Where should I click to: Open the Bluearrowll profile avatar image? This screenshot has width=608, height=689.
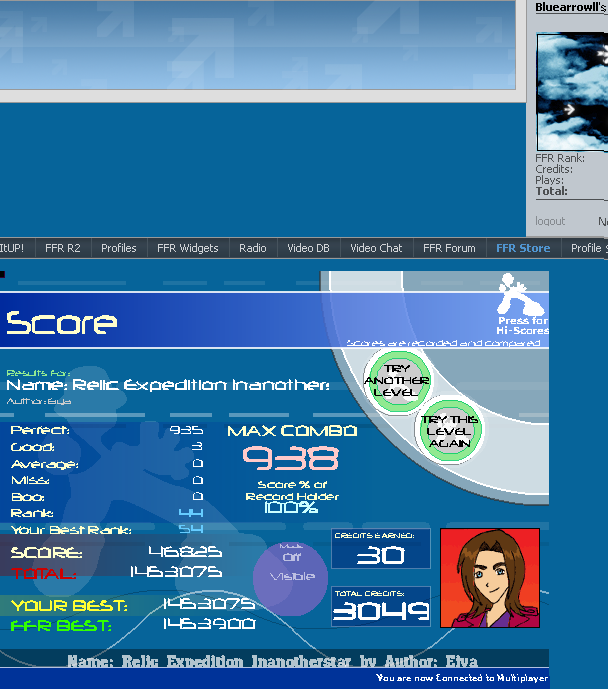coord(572,91)
